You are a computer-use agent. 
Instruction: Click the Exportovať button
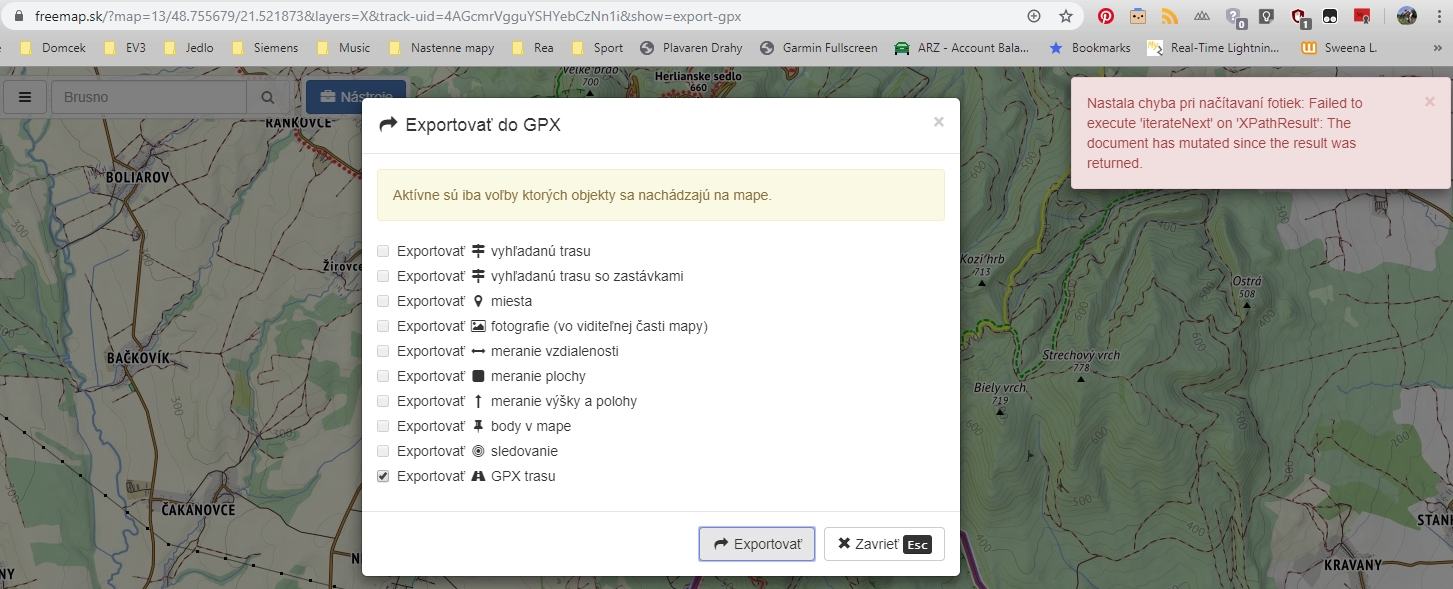click(x=756, y=544)
